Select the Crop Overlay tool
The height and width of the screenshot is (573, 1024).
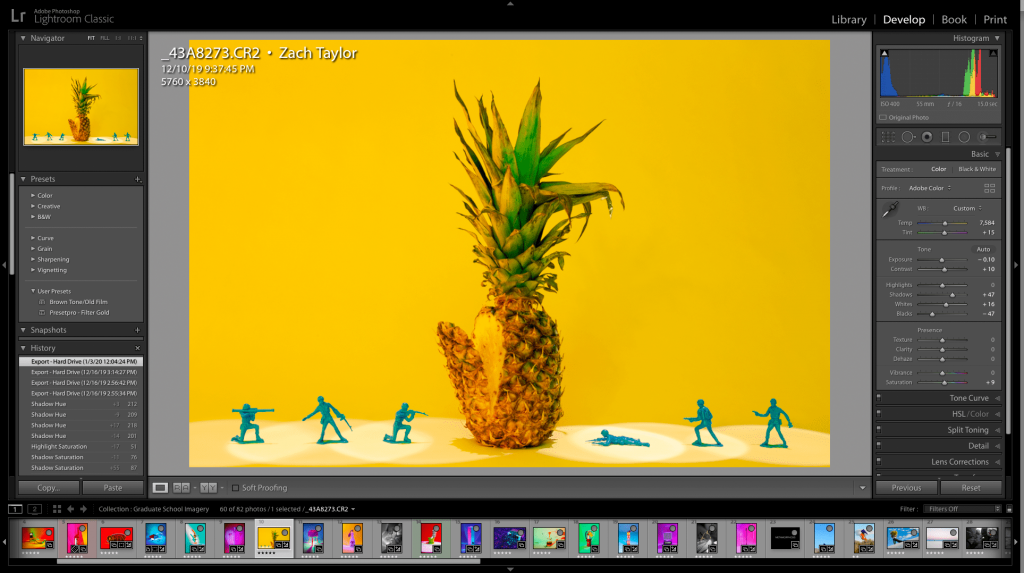(888, 137)
